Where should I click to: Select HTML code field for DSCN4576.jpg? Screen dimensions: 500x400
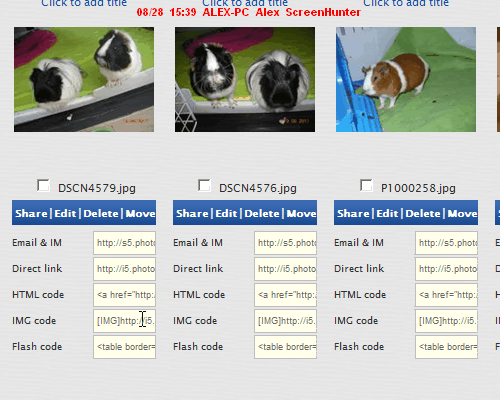click(286, 295)
